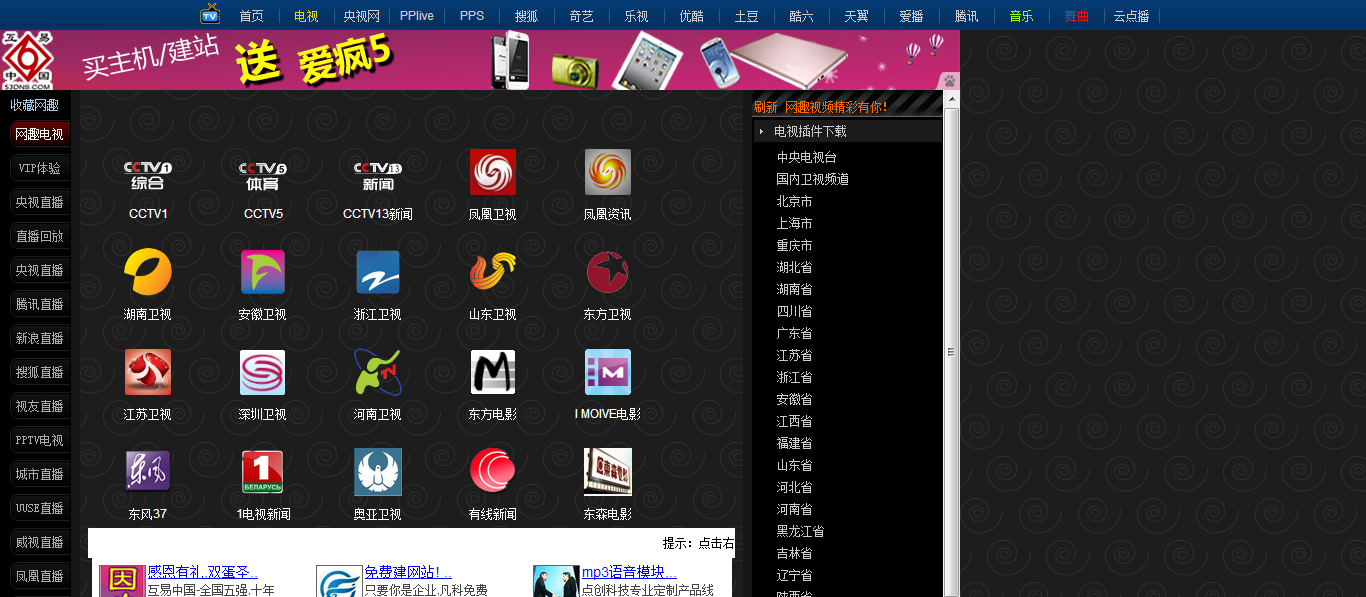
Task: Open PPTV电视 in the sidebar
Action: 39,440
